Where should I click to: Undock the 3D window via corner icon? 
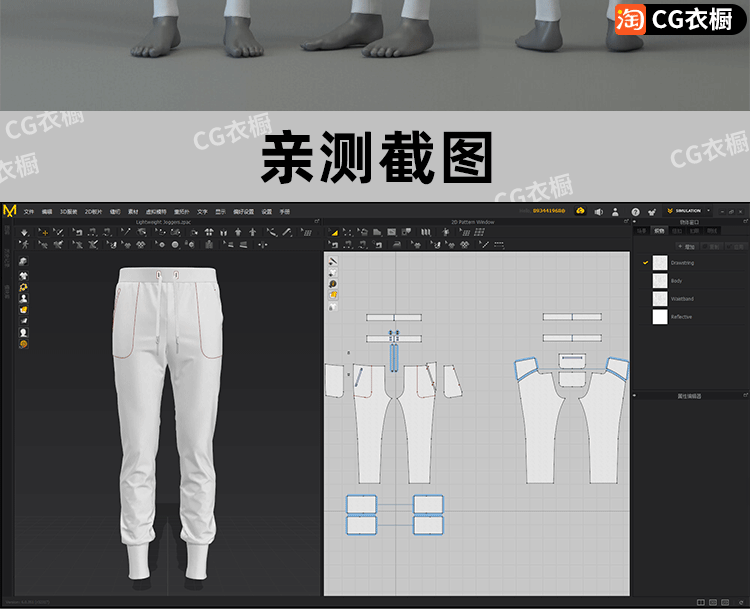point(317,221)
